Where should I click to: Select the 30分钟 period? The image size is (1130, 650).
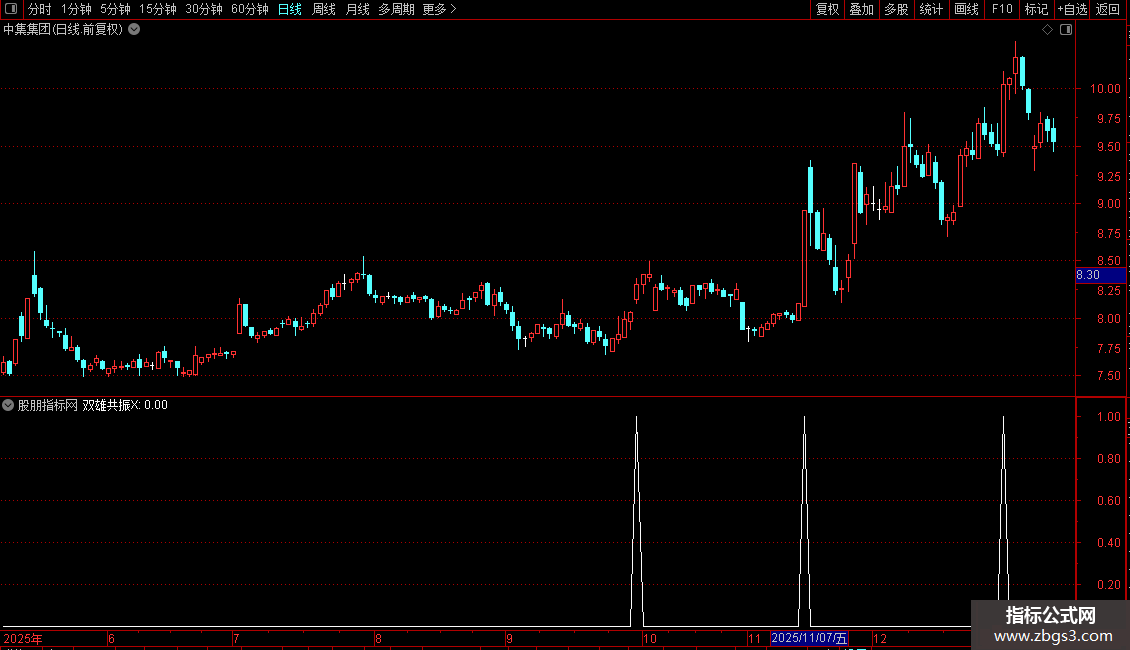pos(203,9)
